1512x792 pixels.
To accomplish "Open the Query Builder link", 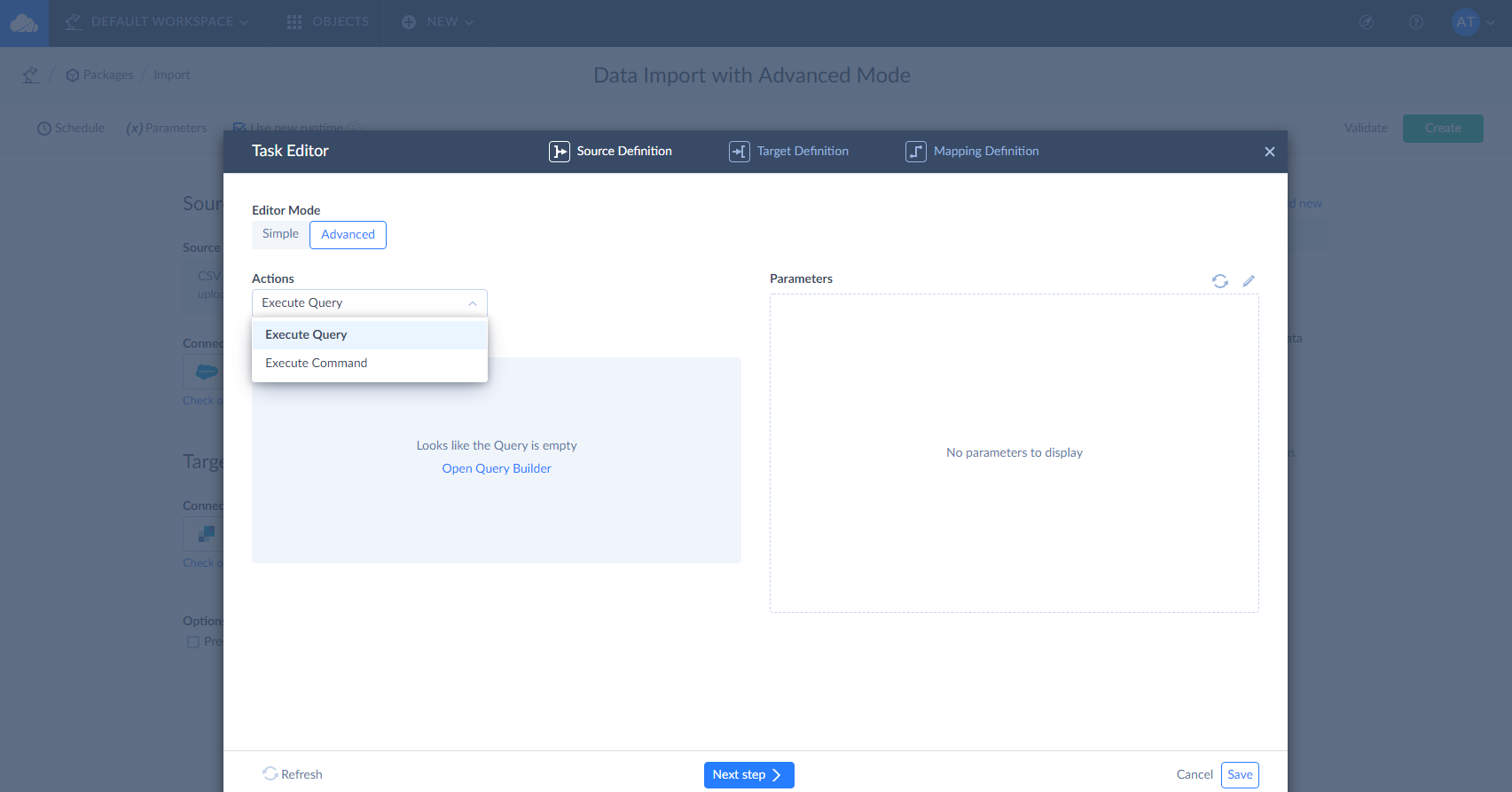I will pos(497,469).
